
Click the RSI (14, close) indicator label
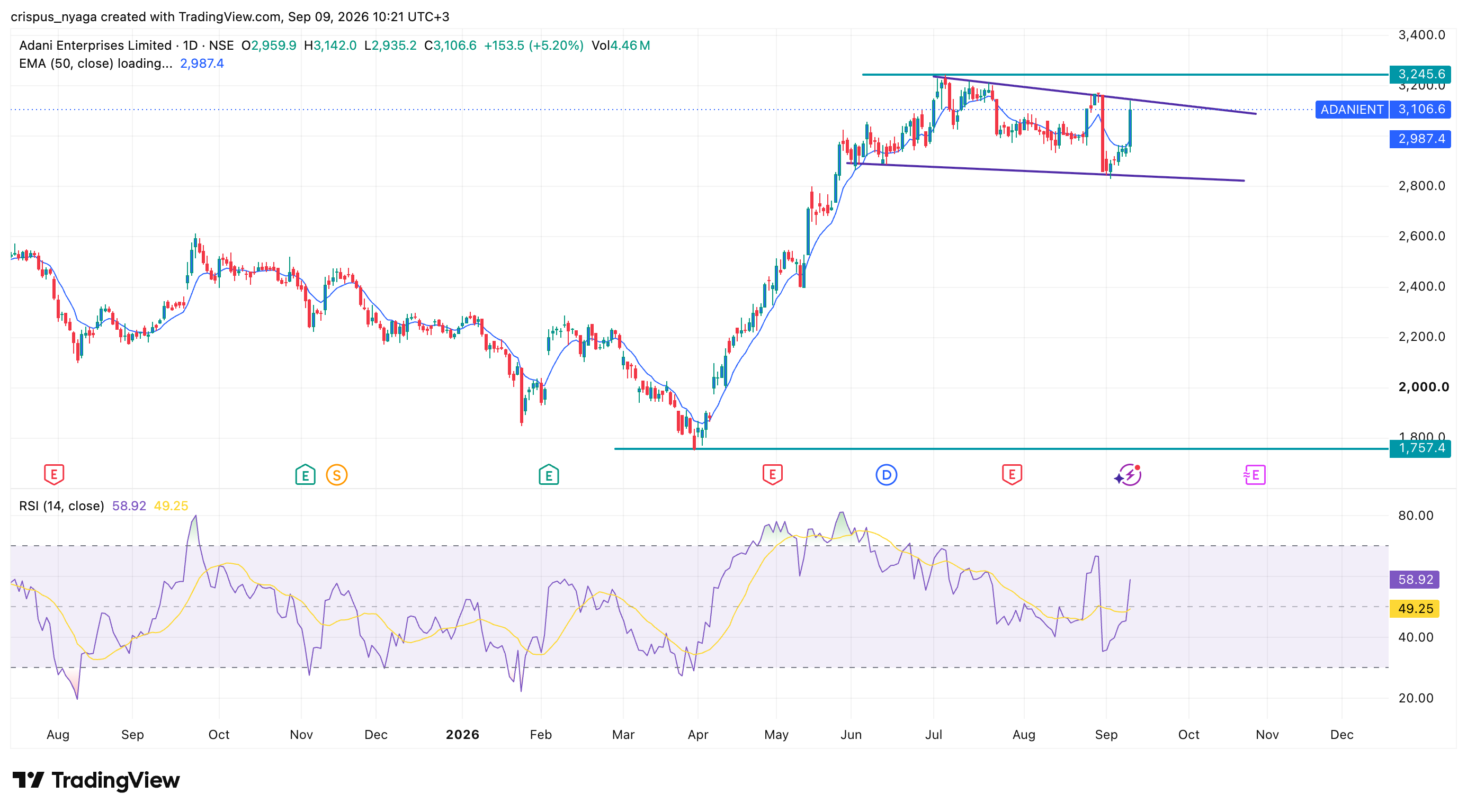click(x=61, y=506)
